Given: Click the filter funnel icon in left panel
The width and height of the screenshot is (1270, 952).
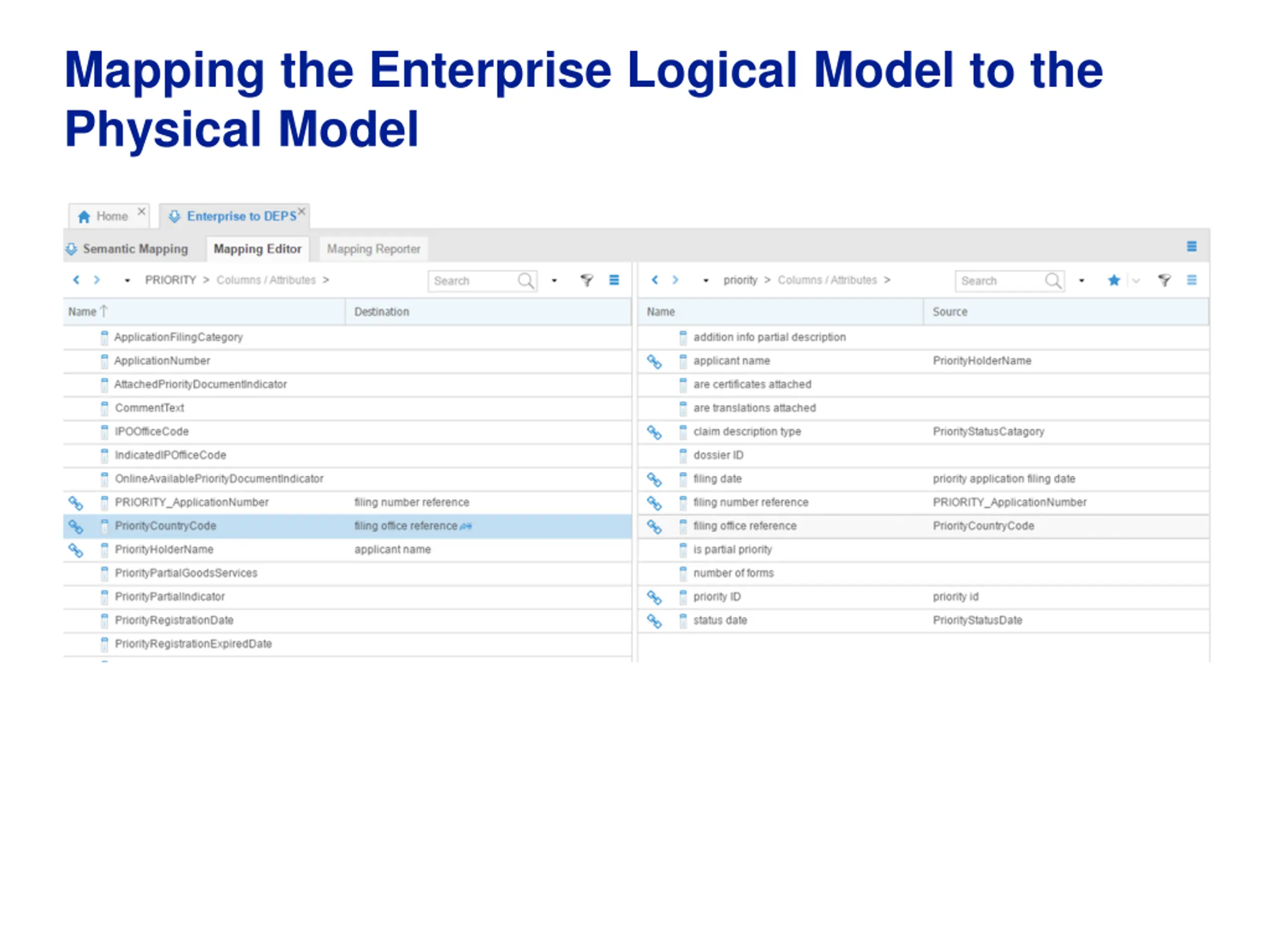Looking at the screenshot, I should [586, 280].
